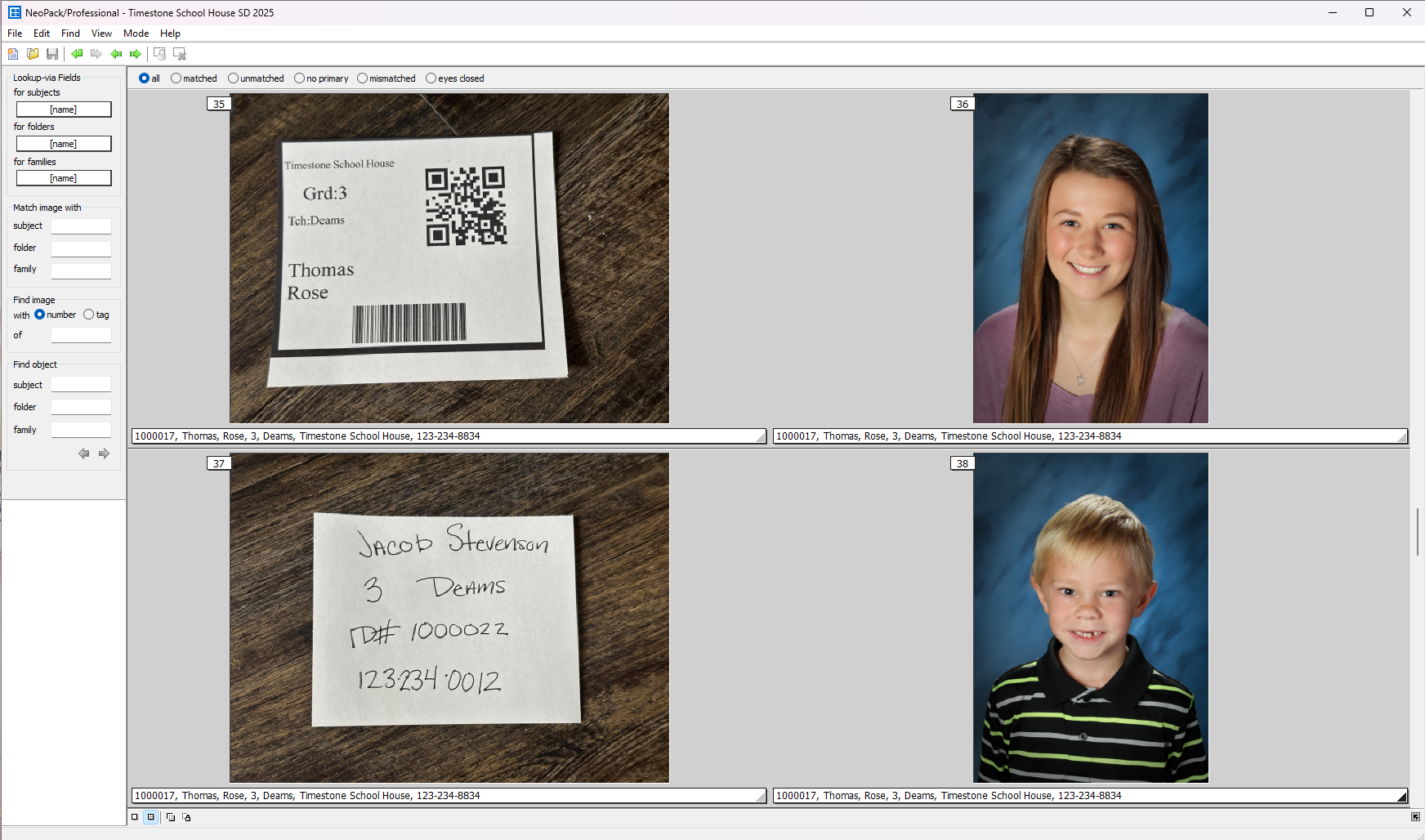
Task: Click the [name] field for families
Action: click(x=64, y=178)
